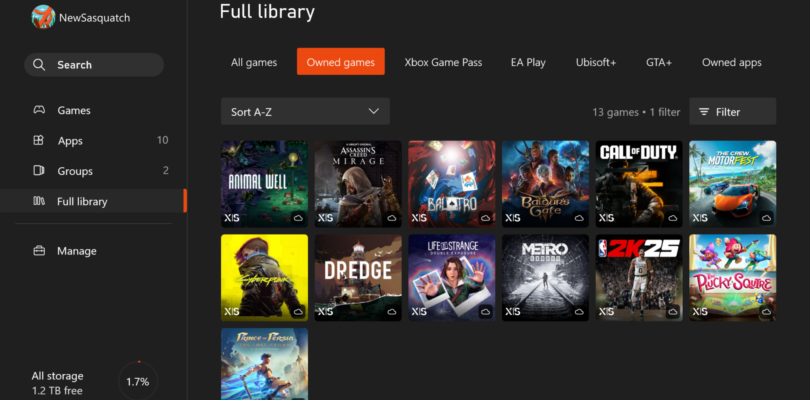
Task: Click the Filter lines icon
Action: 704,112
